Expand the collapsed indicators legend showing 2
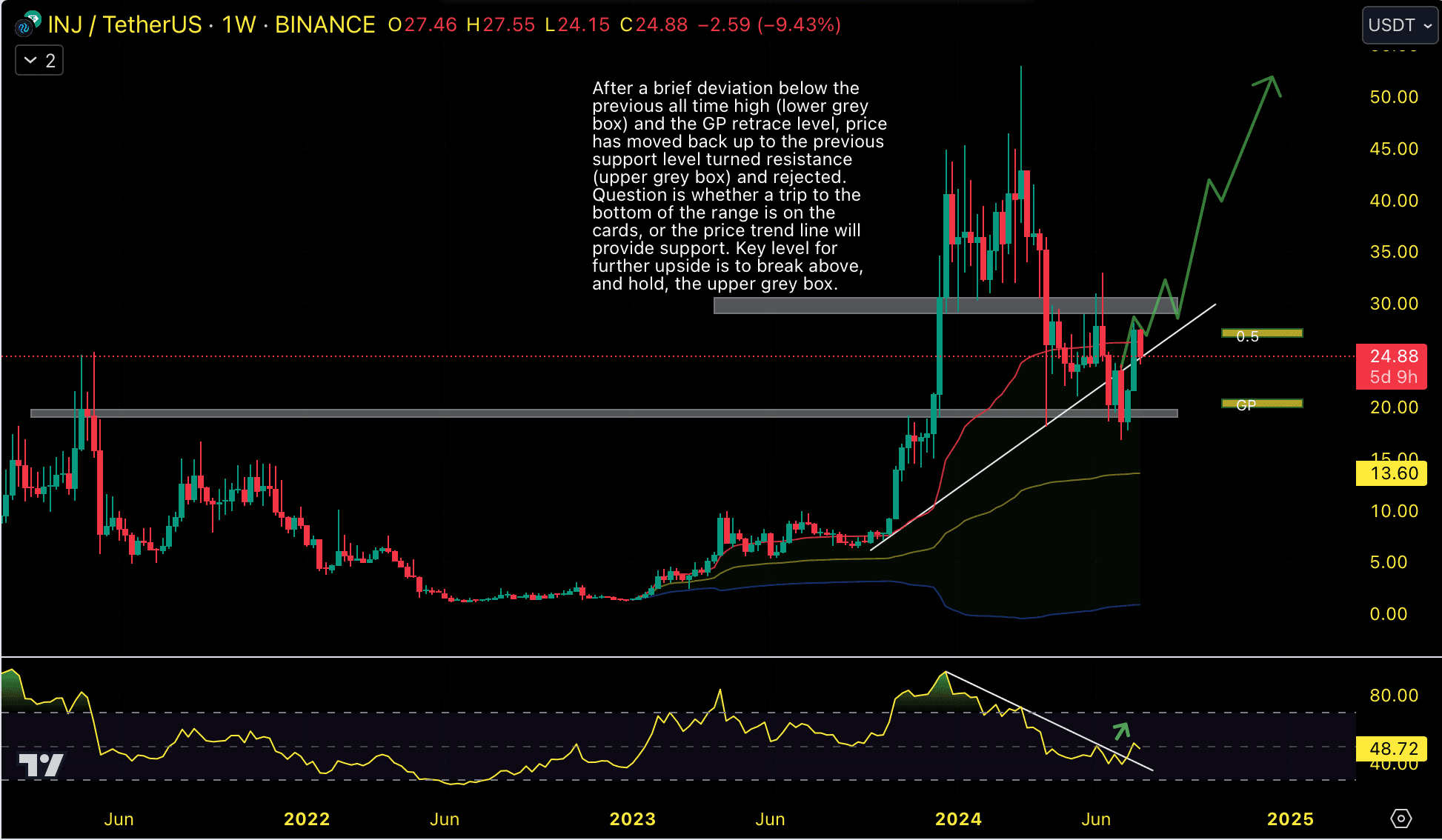 [x=39, y=60]
